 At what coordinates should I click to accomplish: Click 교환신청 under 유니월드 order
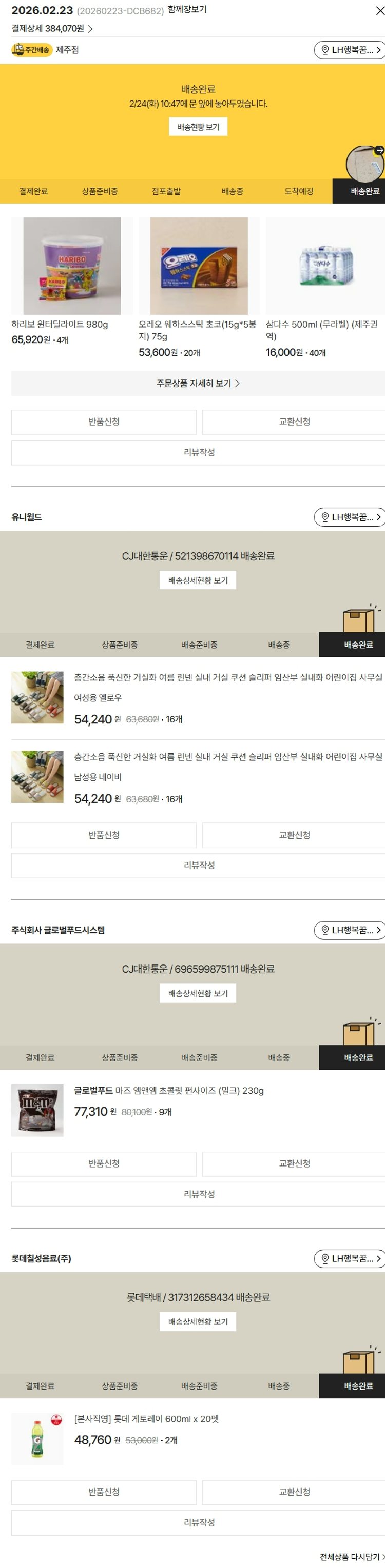point(294,835)
